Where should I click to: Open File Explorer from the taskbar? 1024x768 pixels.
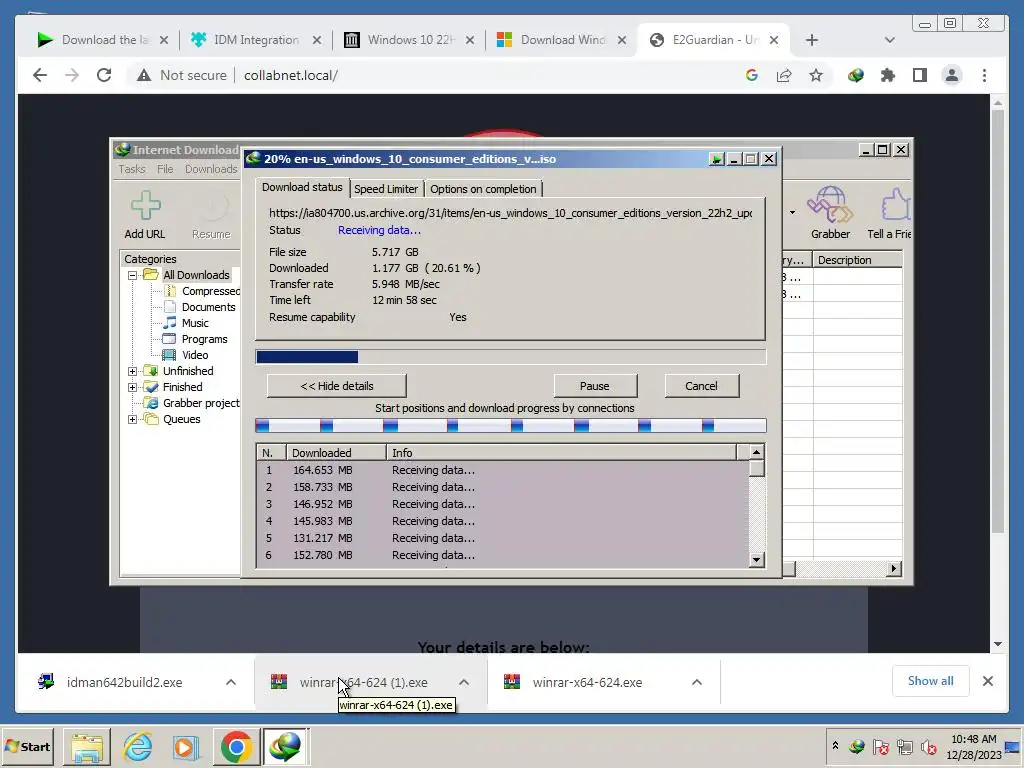(x=87, y=747)
